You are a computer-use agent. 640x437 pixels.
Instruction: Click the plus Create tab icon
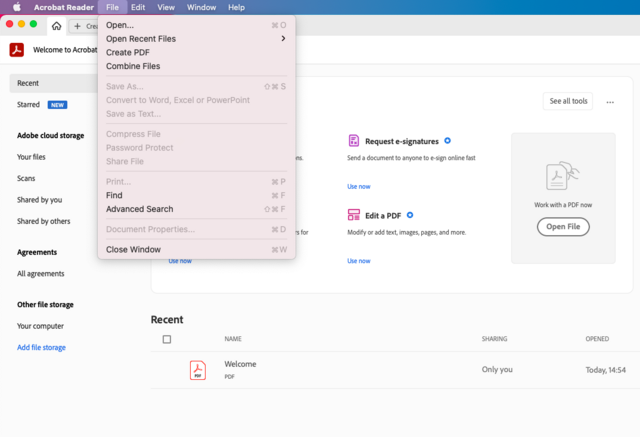point(77,26)
